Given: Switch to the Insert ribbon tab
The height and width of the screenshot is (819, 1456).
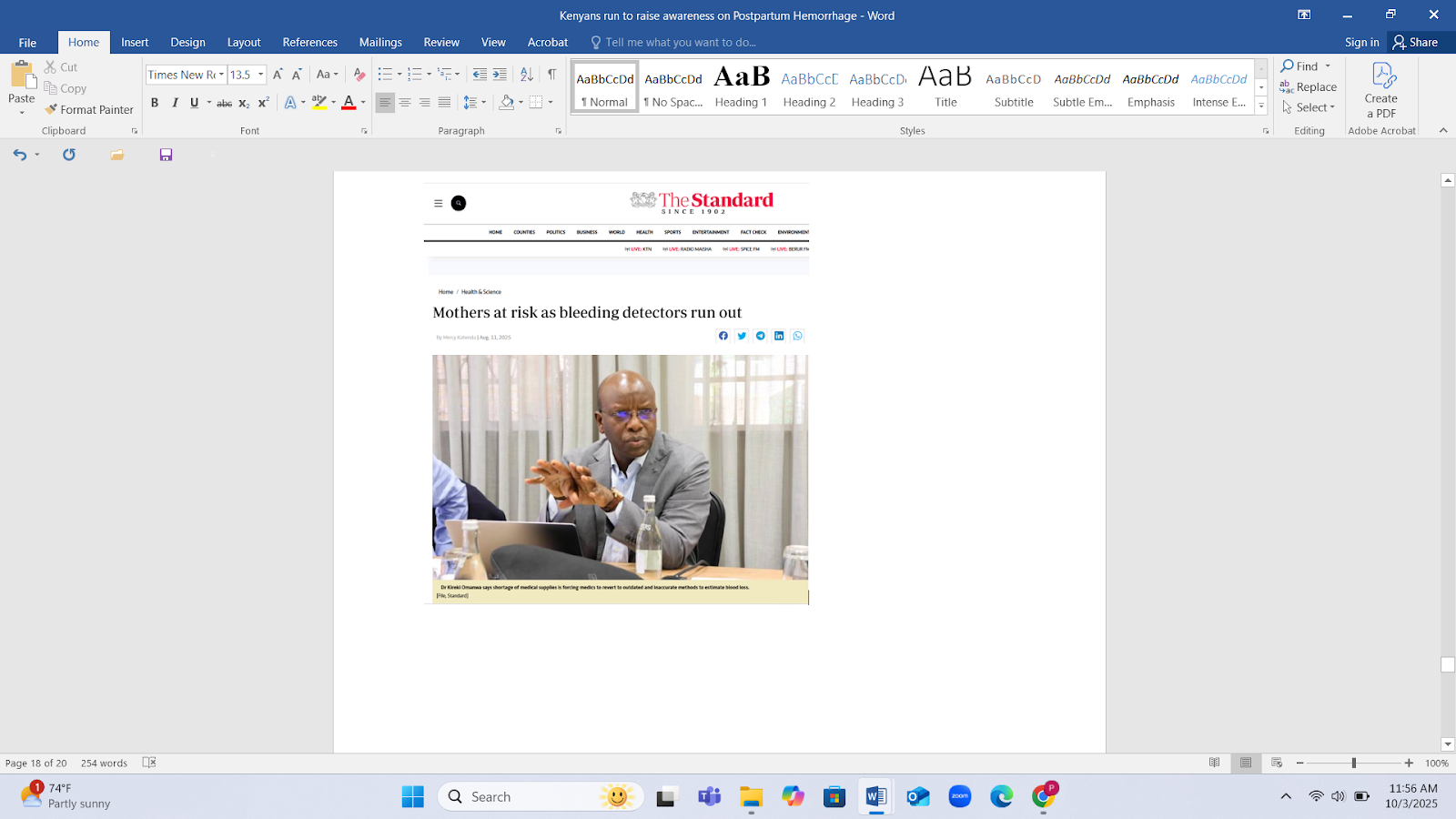Looking at the screenshot, I should (135, 42).
